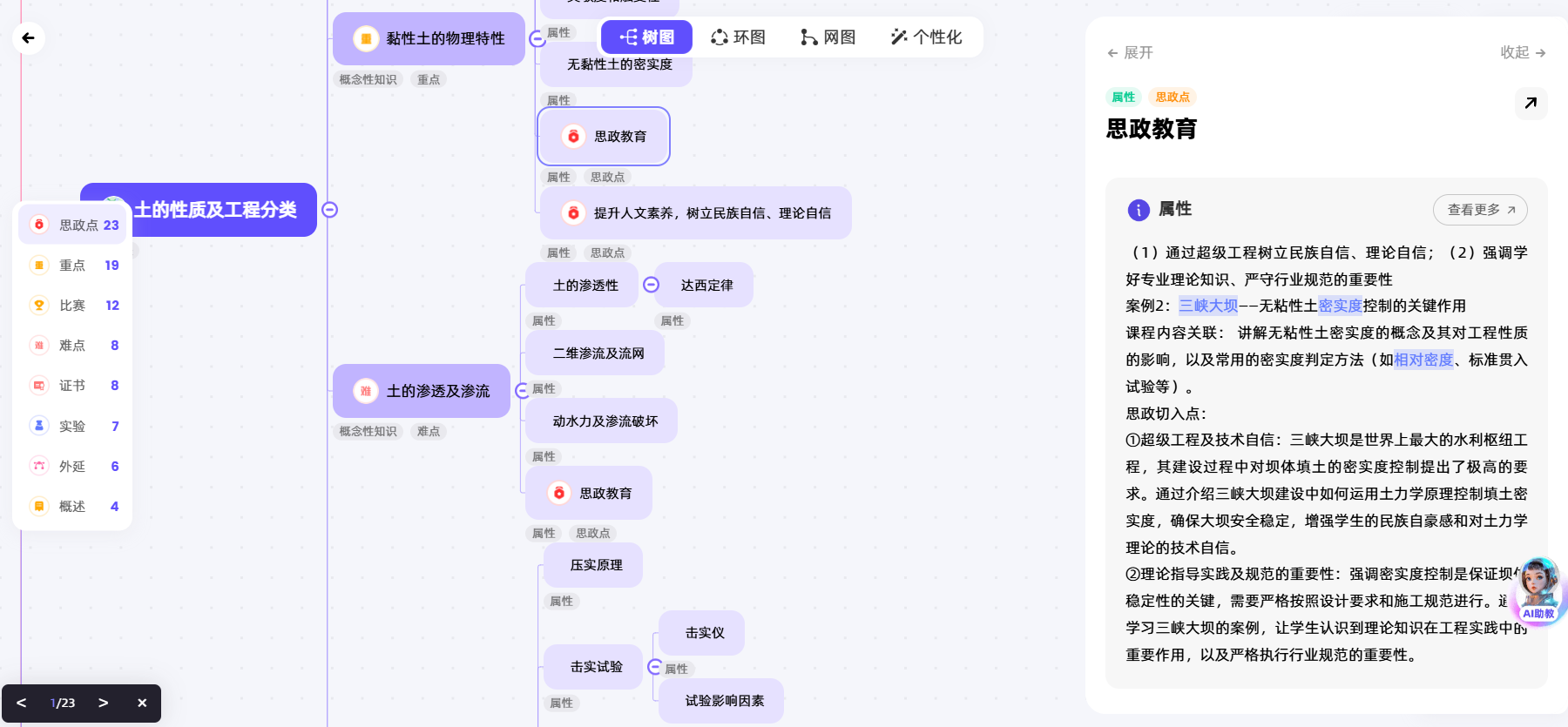Switch to 环图 view
The width and height of the screenshot is (1568, 727).
pyautogui.click(x=738, y=37)
